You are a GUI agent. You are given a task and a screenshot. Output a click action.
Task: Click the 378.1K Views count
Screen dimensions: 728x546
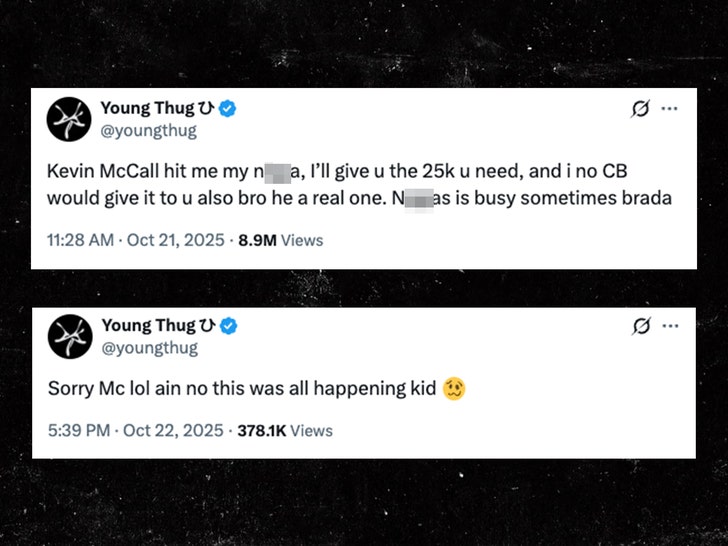284,431
